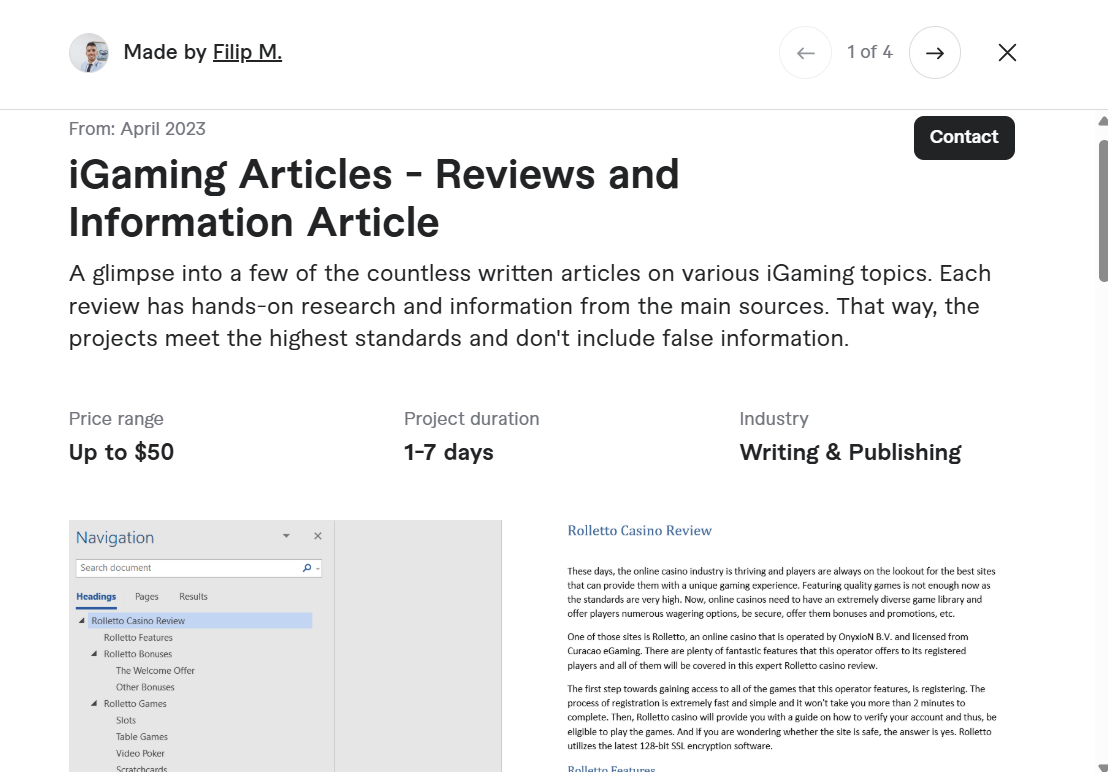This screenshot has width=1108, height=772.
Task: Go to the previous project with left arrow
Action: (805, 52)
